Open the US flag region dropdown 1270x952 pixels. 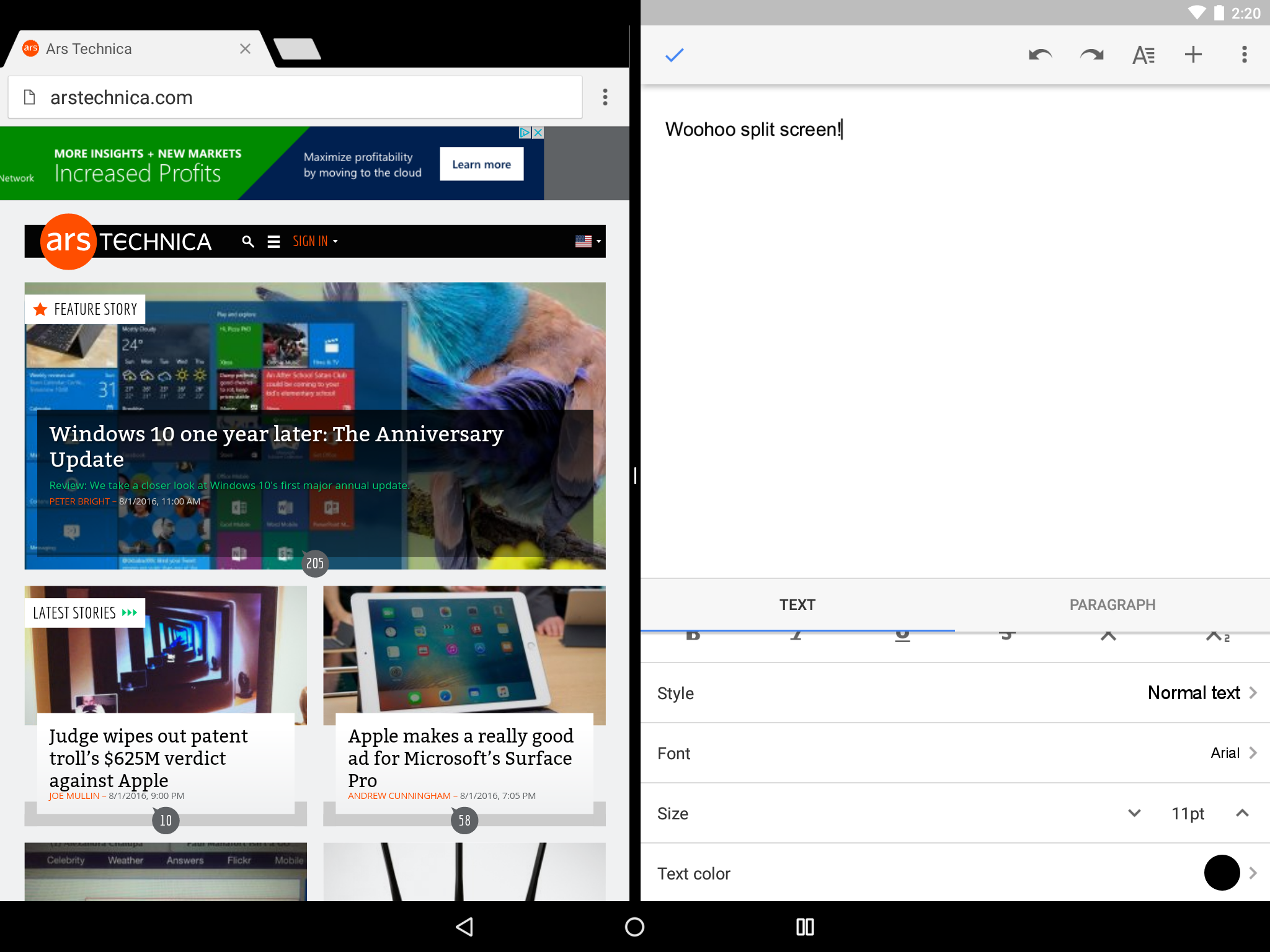pos(588,242)
